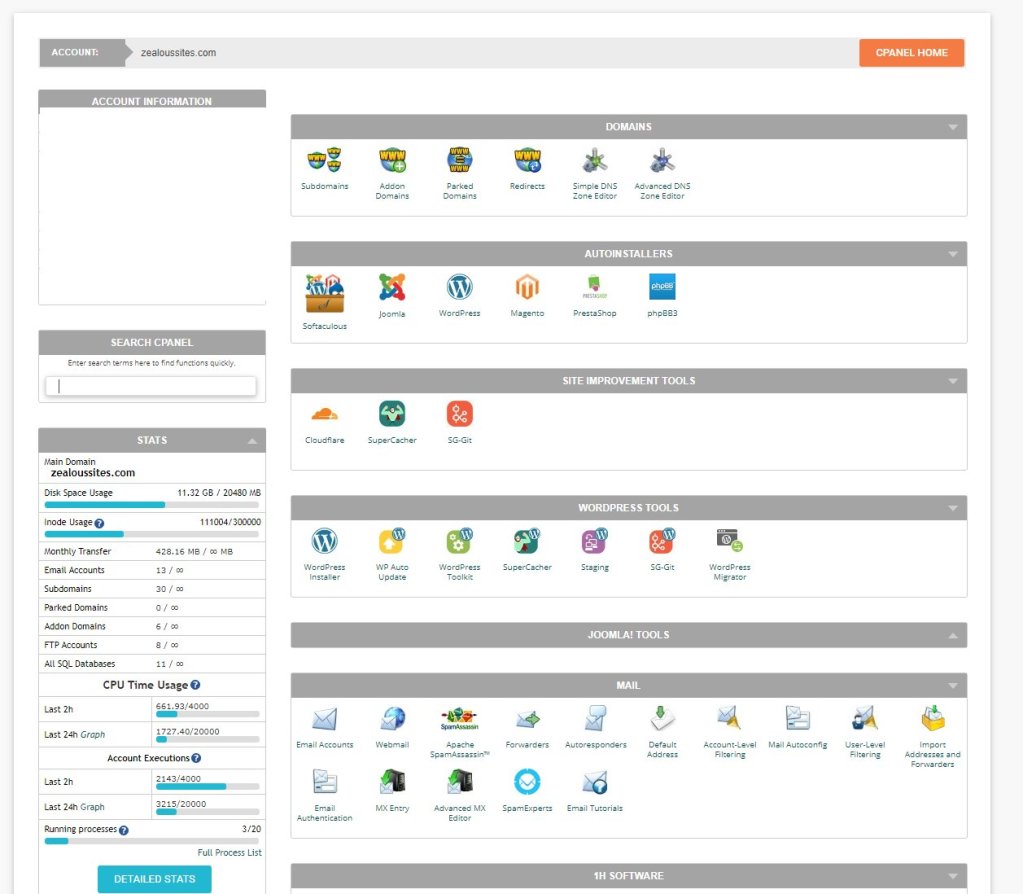Open SG-Git in Site Improvement Tools

(459, 414)
